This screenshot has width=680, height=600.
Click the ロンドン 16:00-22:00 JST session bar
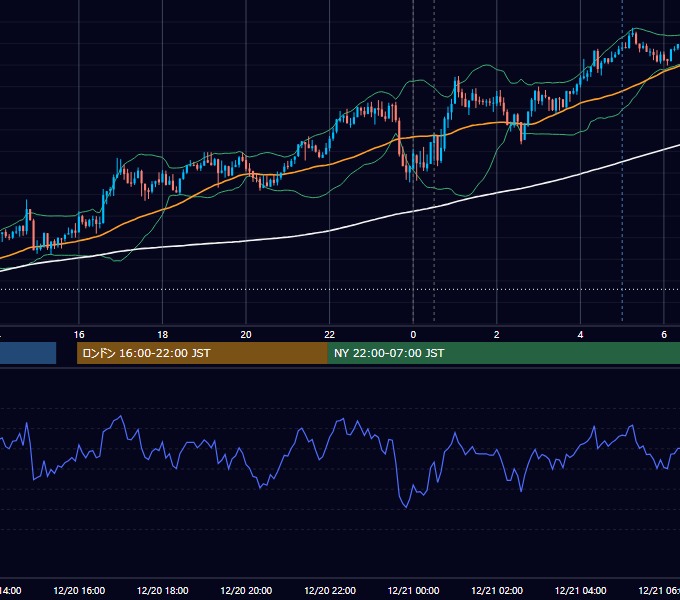tap(202, 353)
